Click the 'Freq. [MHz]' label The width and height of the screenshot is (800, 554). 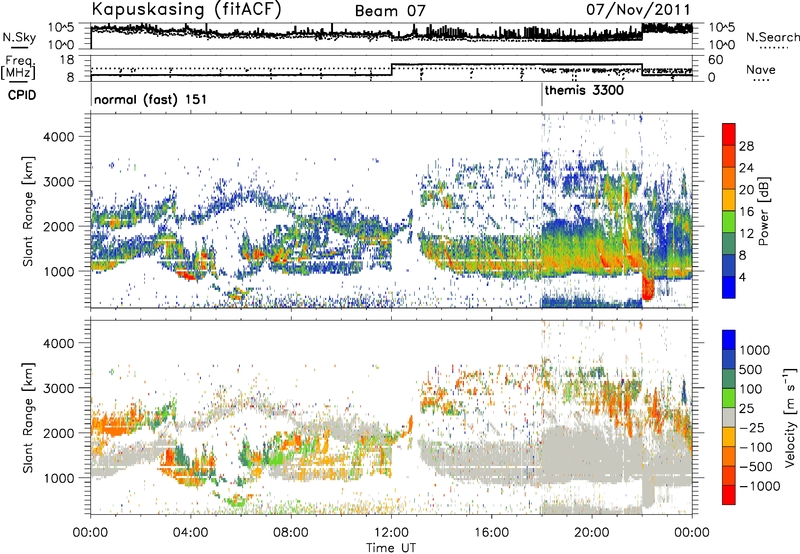[18, 67]
